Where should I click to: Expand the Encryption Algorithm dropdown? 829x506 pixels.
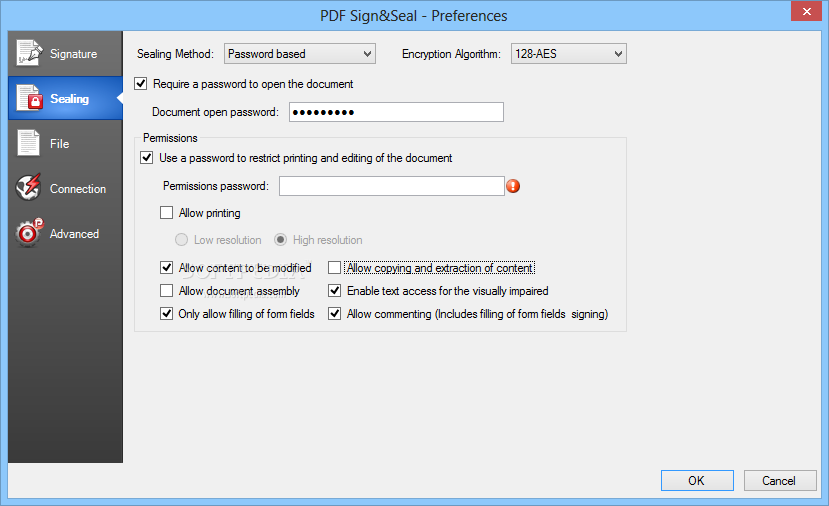pos(568,54)
